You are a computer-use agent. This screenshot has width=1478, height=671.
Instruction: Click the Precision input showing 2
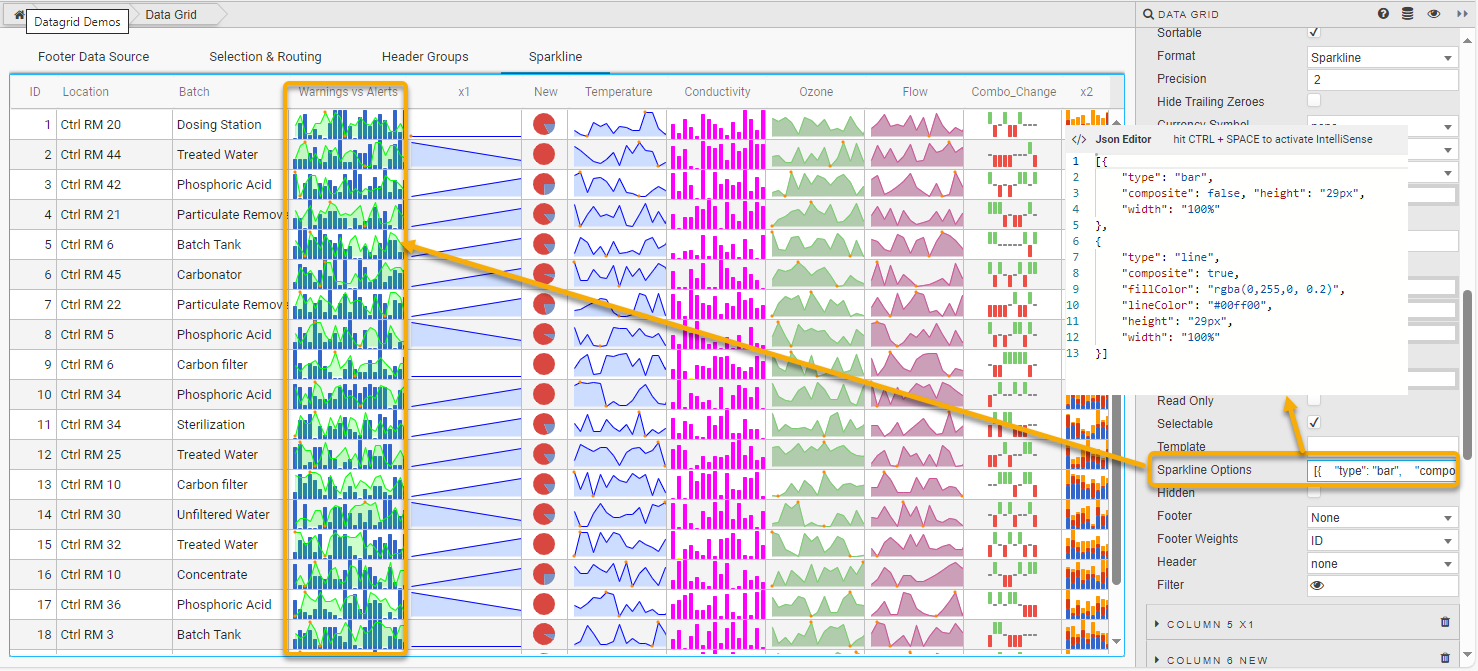click(x=1382, y=79)
